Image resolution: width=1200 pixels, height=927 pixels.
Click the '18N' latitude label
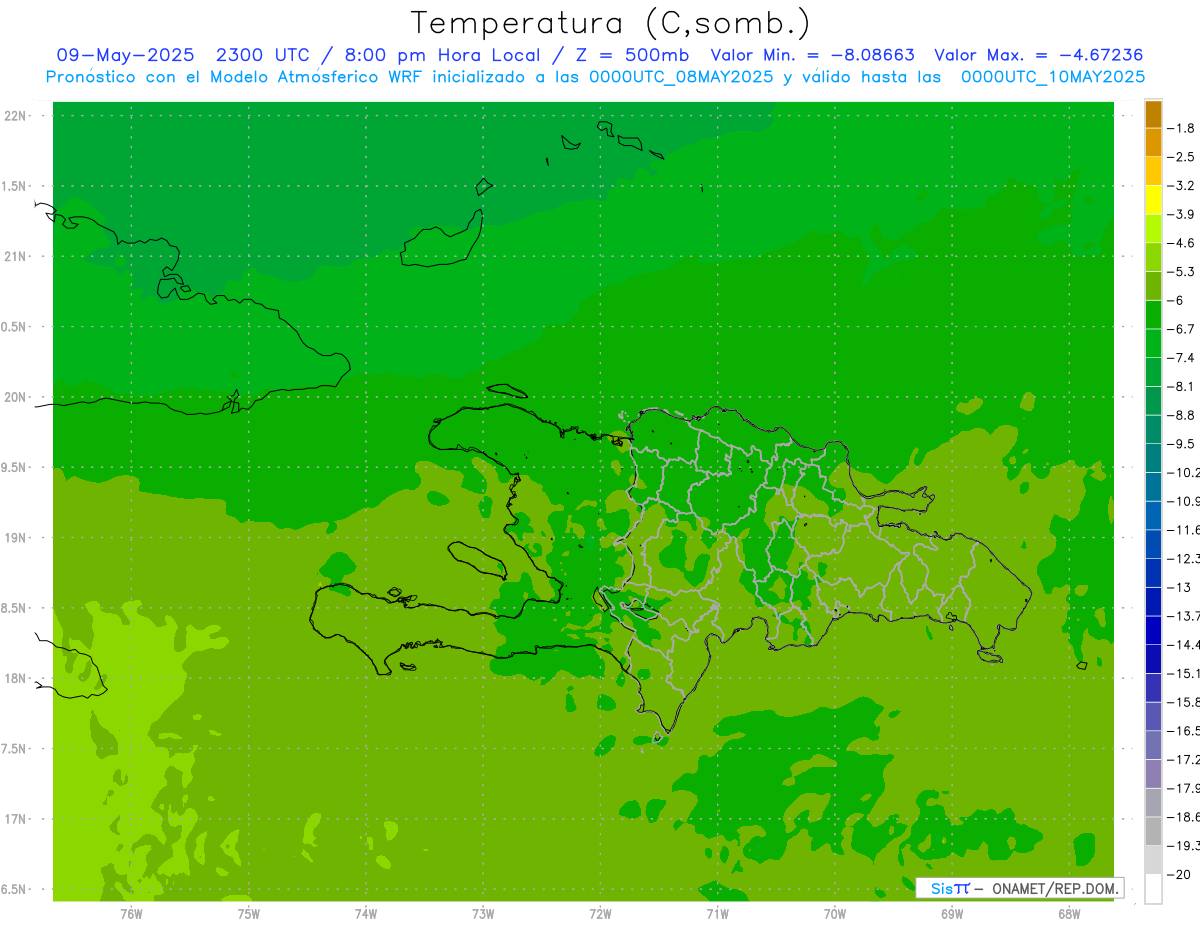15,678
